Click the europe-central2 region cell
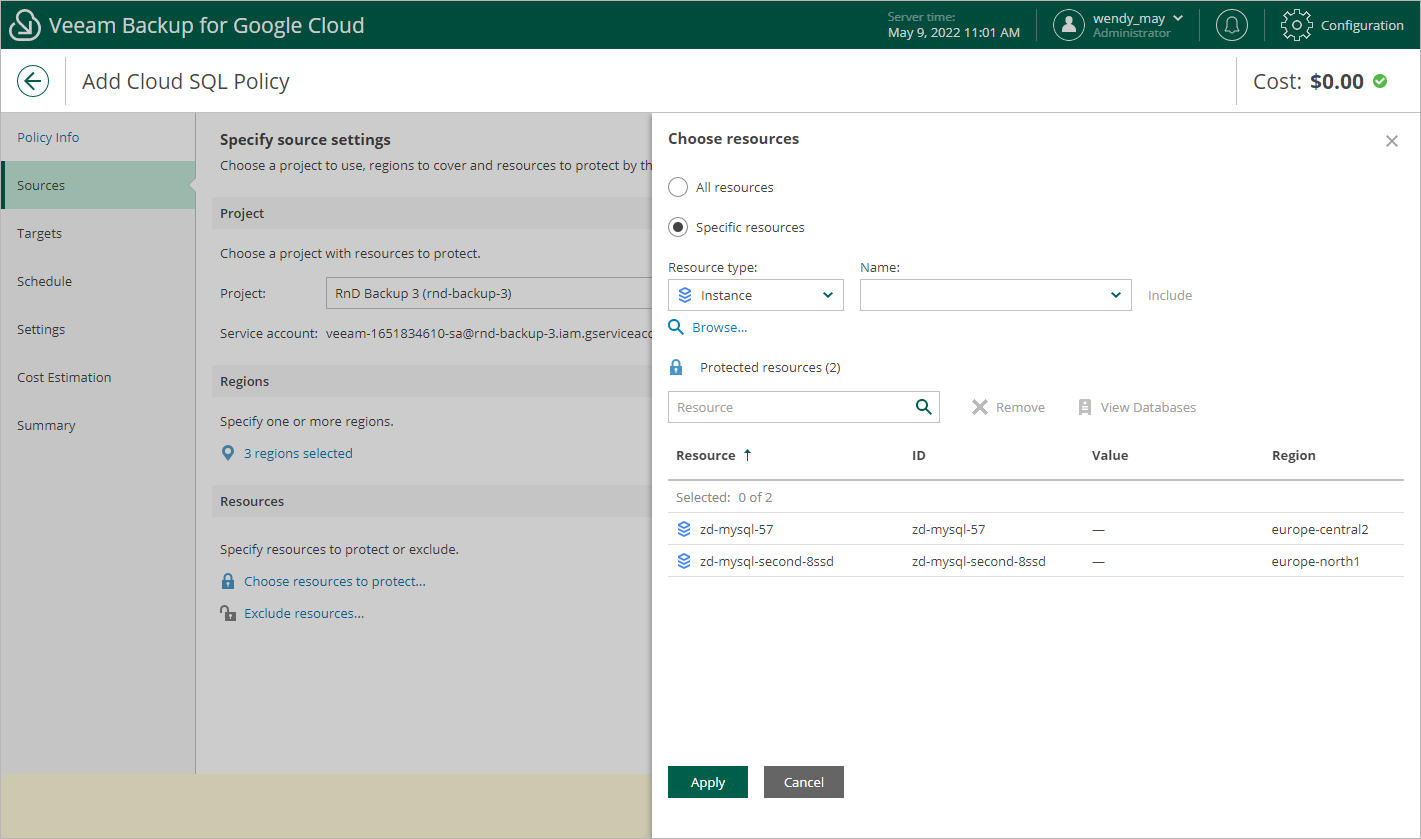 click(1320, 529)
